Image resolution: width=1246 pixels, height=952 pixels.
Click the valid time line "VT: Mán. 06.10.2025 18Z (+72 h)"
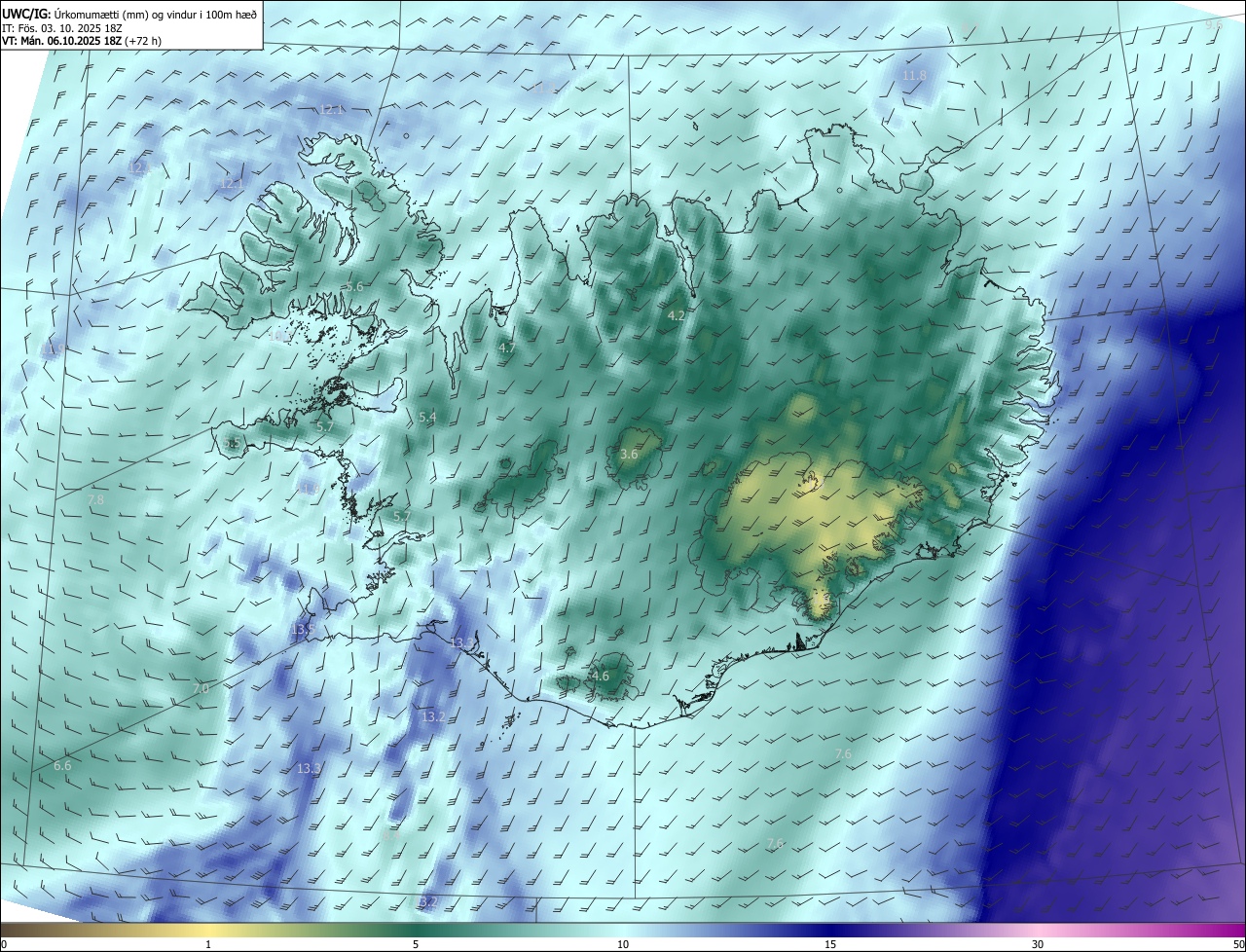click(x=81, y=41)
